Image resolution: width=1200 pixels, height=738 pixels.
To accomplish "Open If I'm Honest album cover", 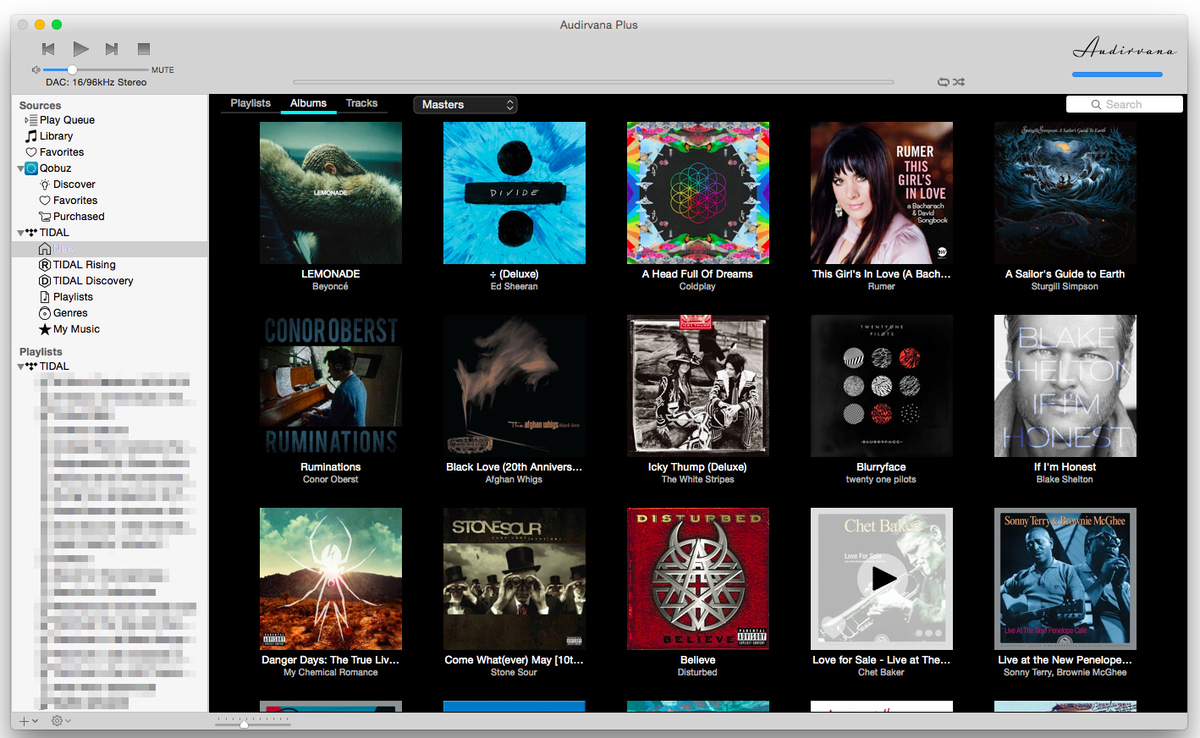I will coord(1065,386).
